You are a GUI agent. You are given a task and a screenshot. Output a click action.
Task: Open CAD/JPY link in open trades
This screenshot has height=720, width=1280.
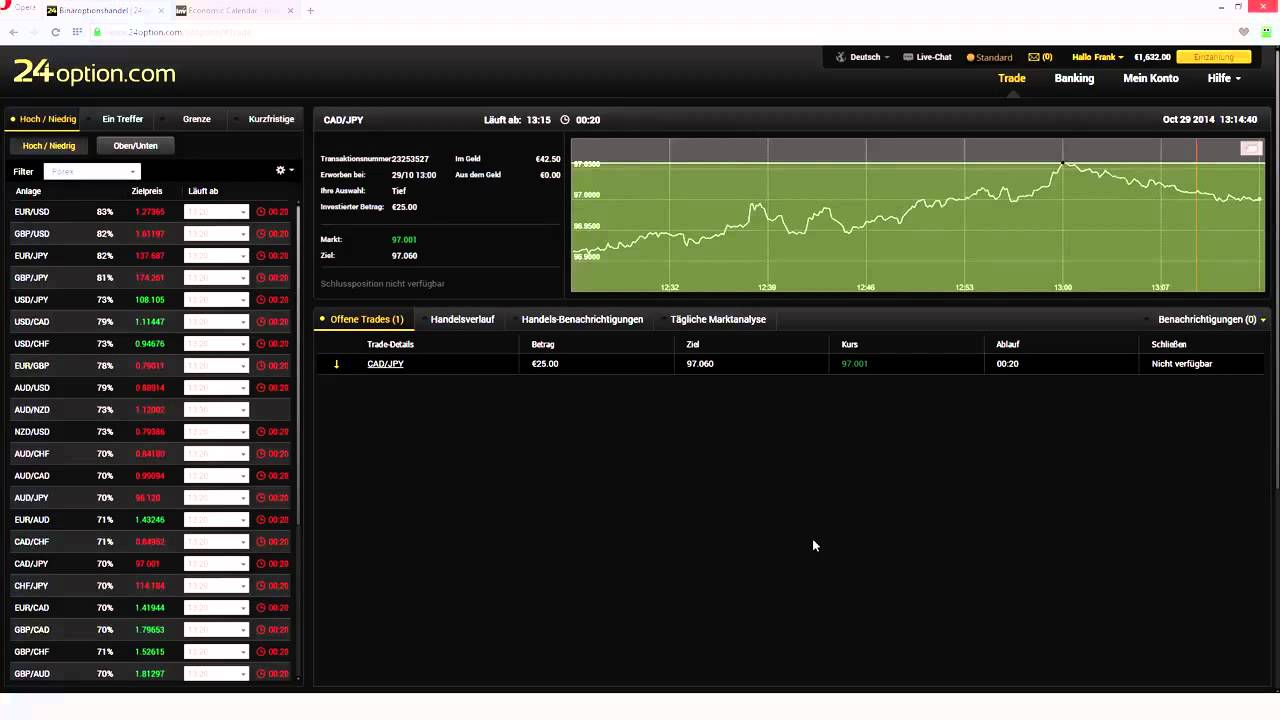pyautogui.click(x=385, y=364)
